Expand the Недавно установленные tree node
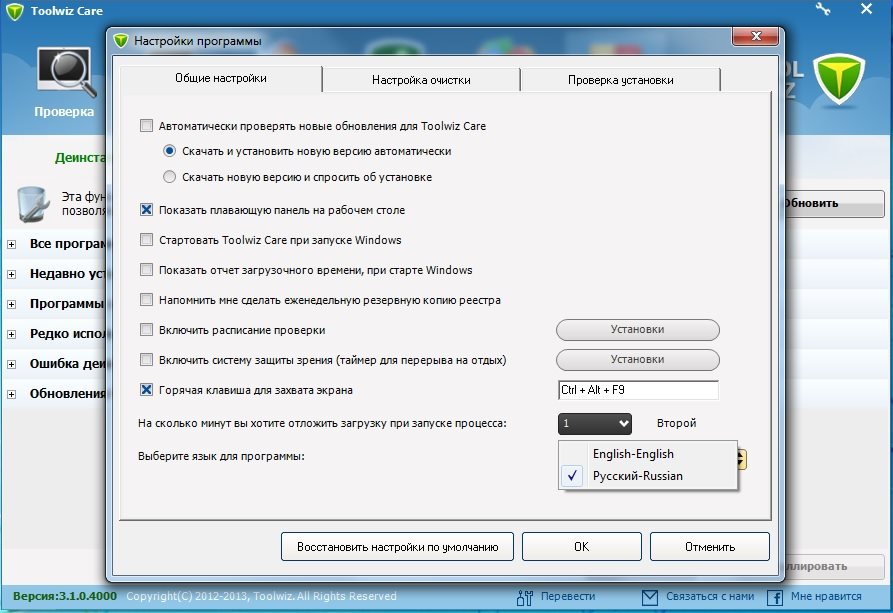Screen dimensions: 893x613 click(11, 275)
